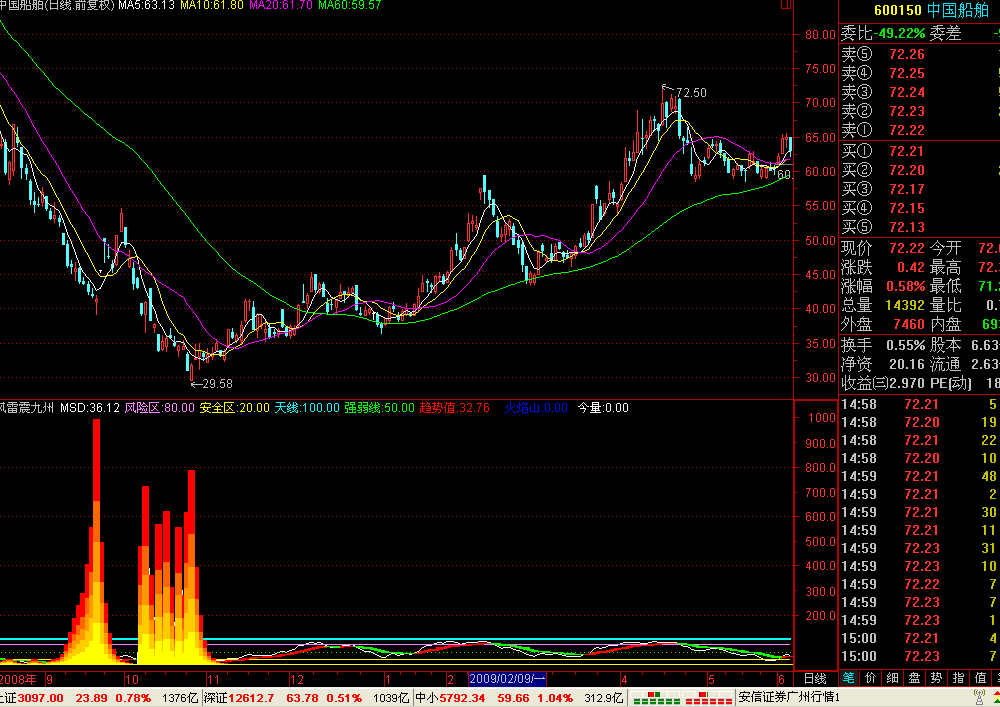Select the 指 index tab
This screenshot has width=1000, height=707.
coord(958,678)
